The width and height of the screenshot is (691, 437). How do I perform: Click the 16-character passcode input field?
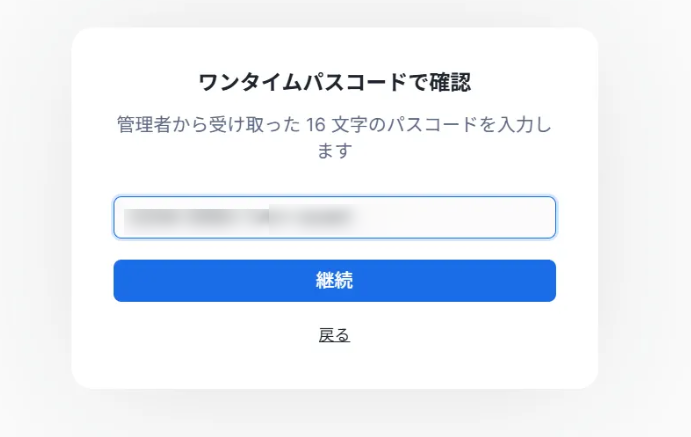334,217
